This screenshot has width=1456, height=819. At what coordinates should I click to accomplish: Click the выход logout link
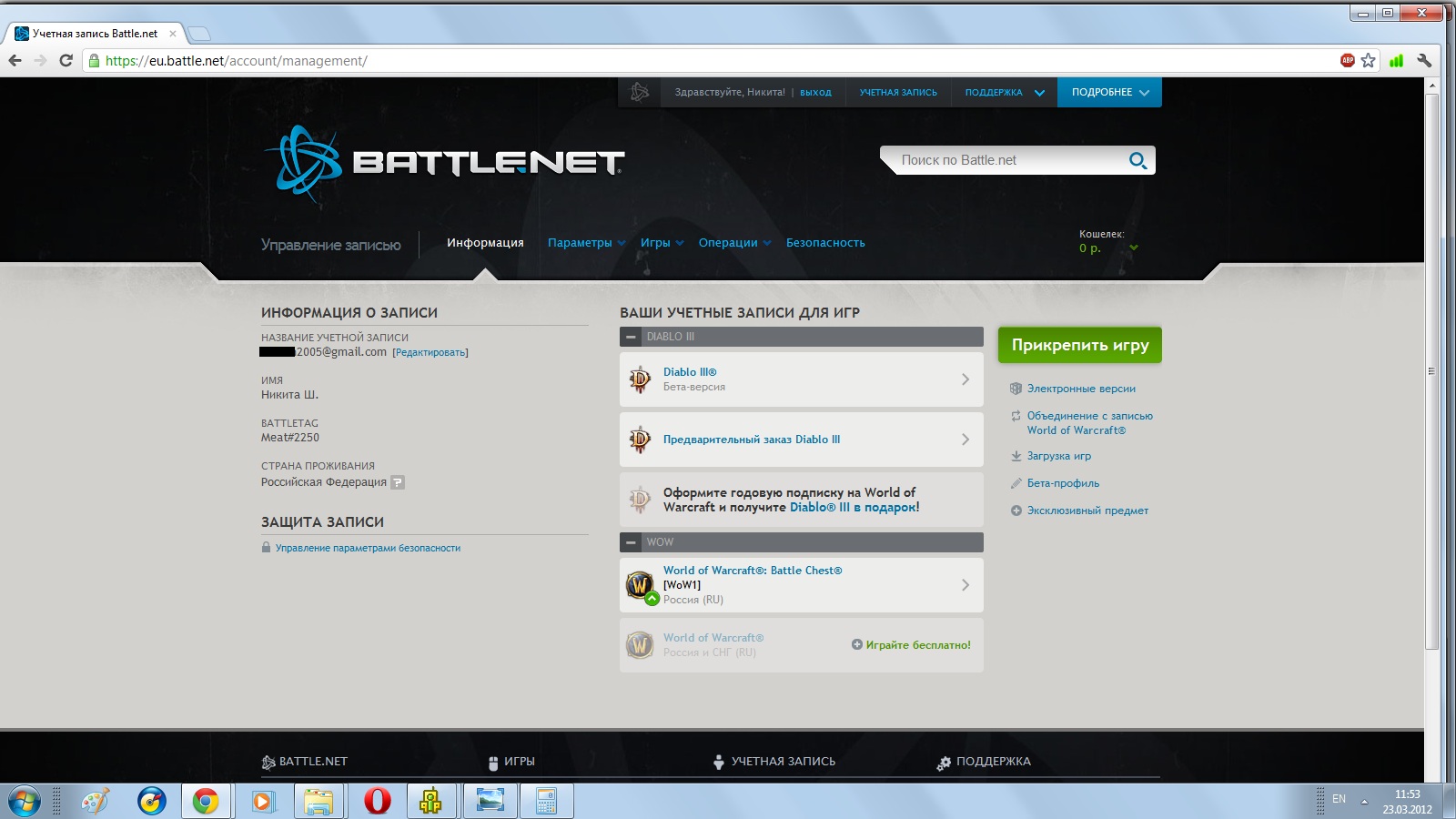815,93
